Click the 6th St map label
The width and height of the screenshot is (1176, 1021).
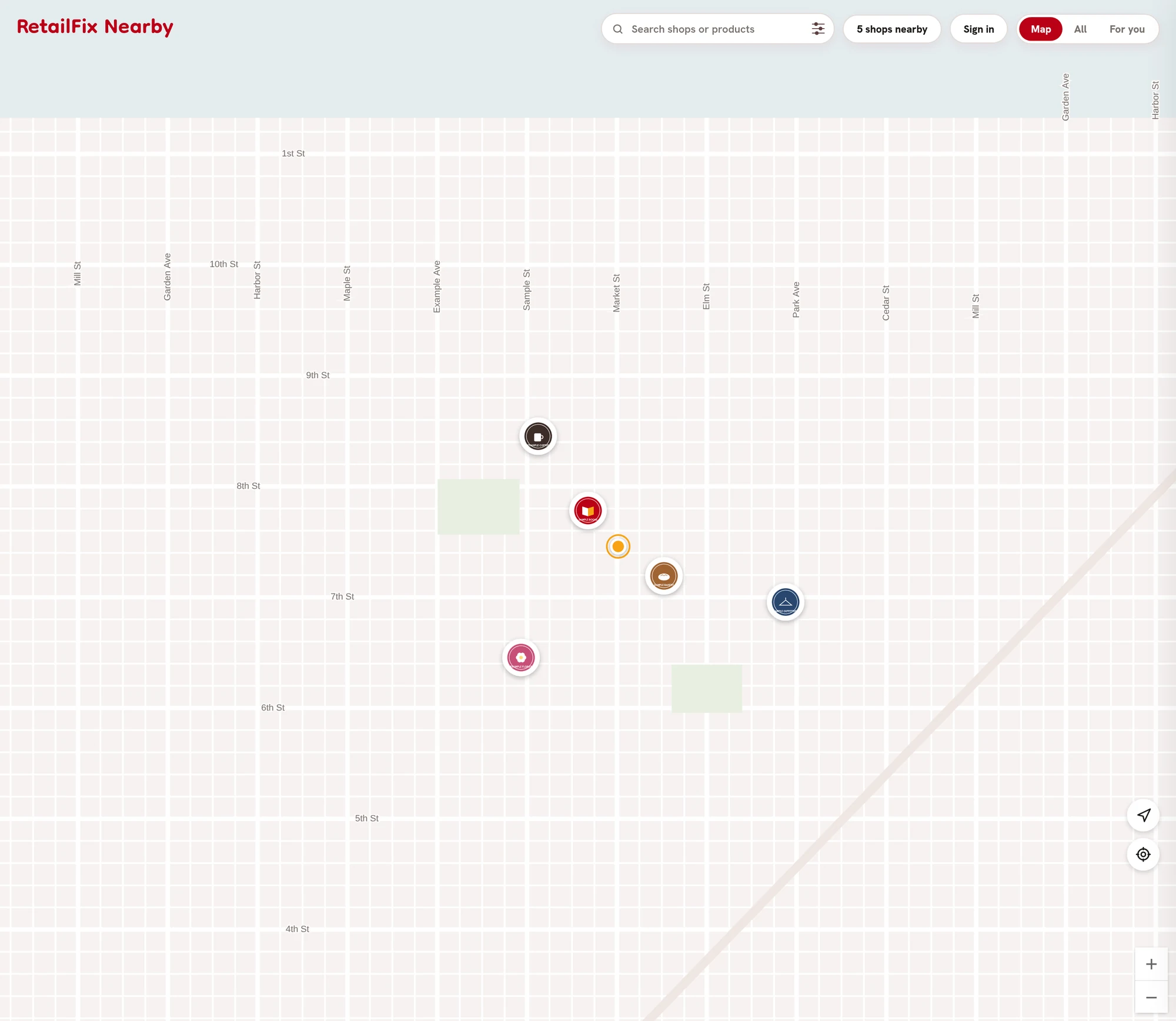pos(273,708)
